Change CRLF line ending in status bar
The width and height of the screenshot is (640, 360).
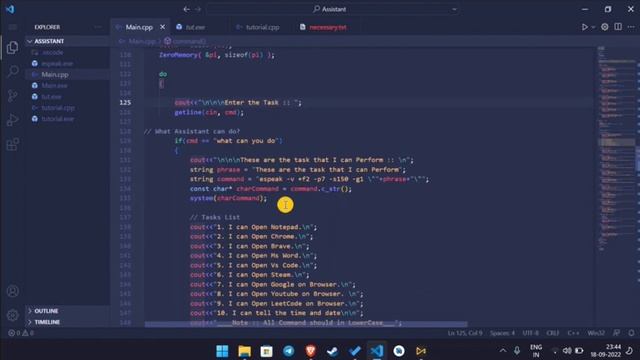click(x=553, y=333)
